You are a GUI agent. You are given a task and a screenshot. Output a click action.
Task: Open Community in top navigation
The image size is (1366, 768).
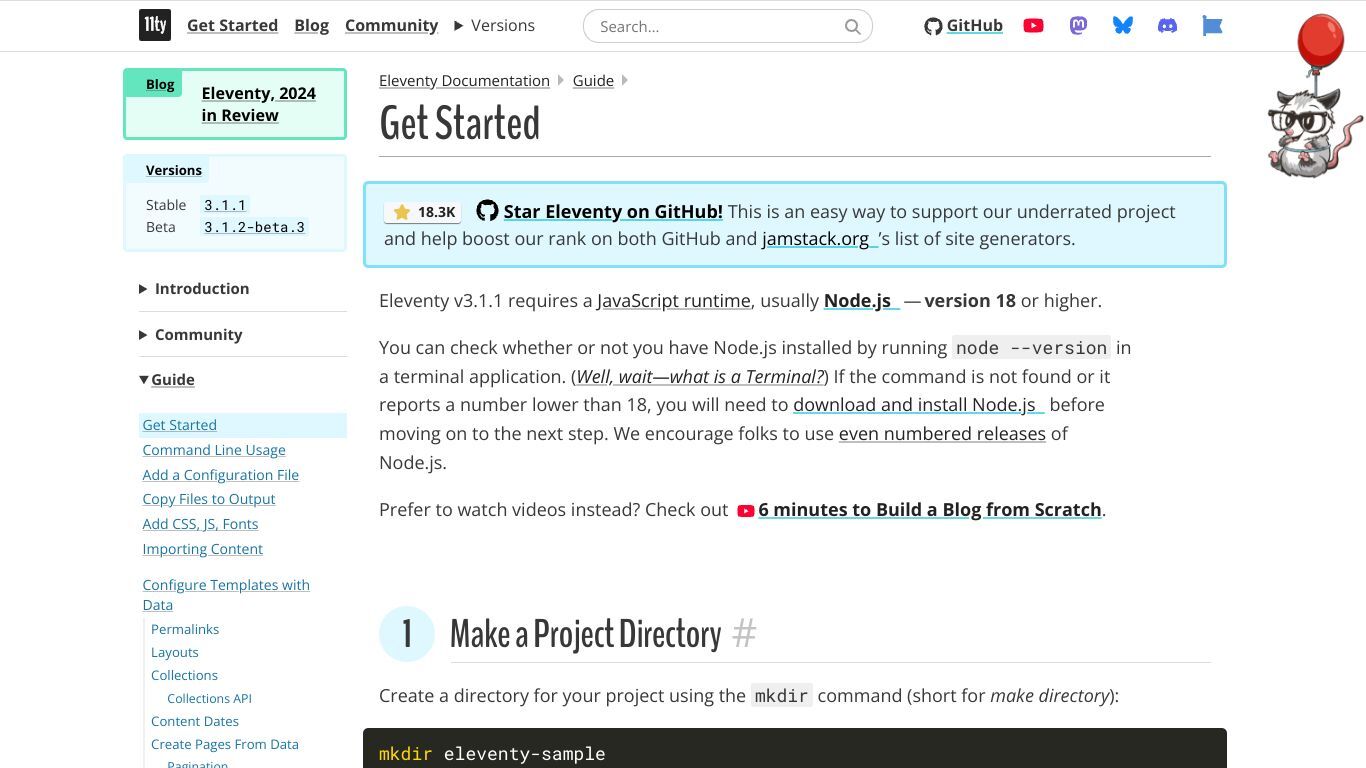(391, 25)
